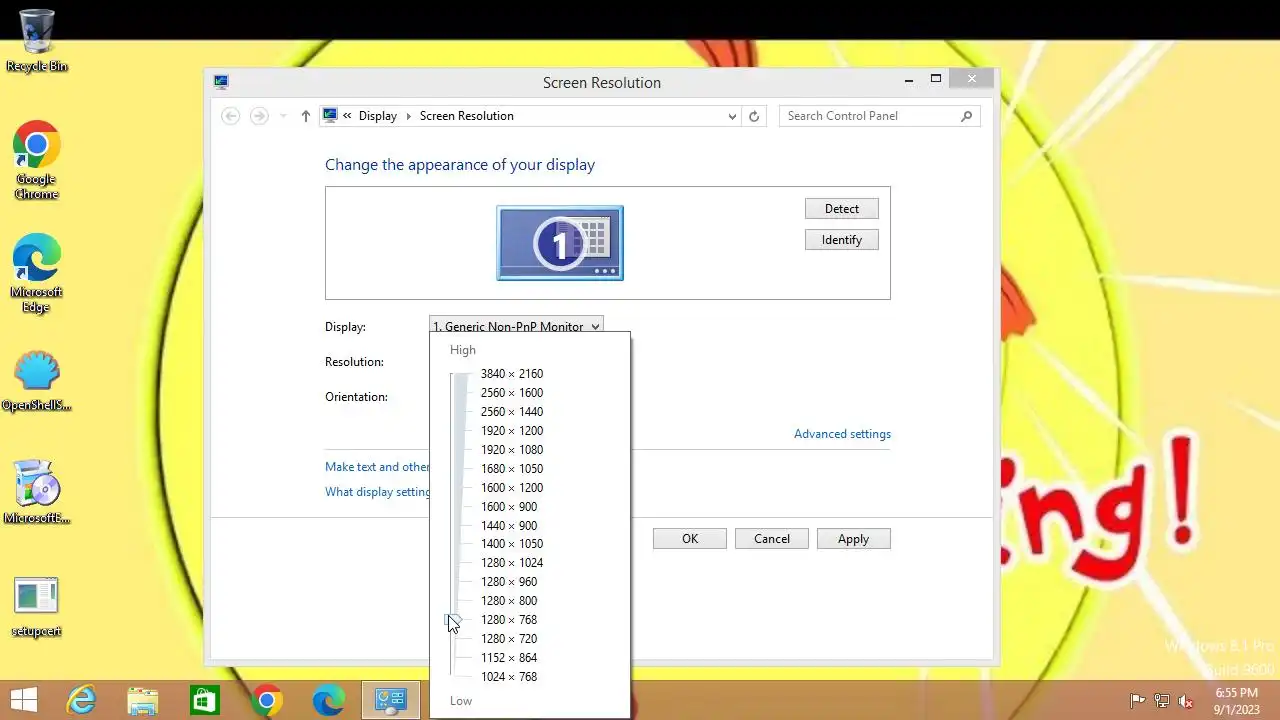
Task: Select 1400 × 1050 resolution
Action: tap(512, 544)
